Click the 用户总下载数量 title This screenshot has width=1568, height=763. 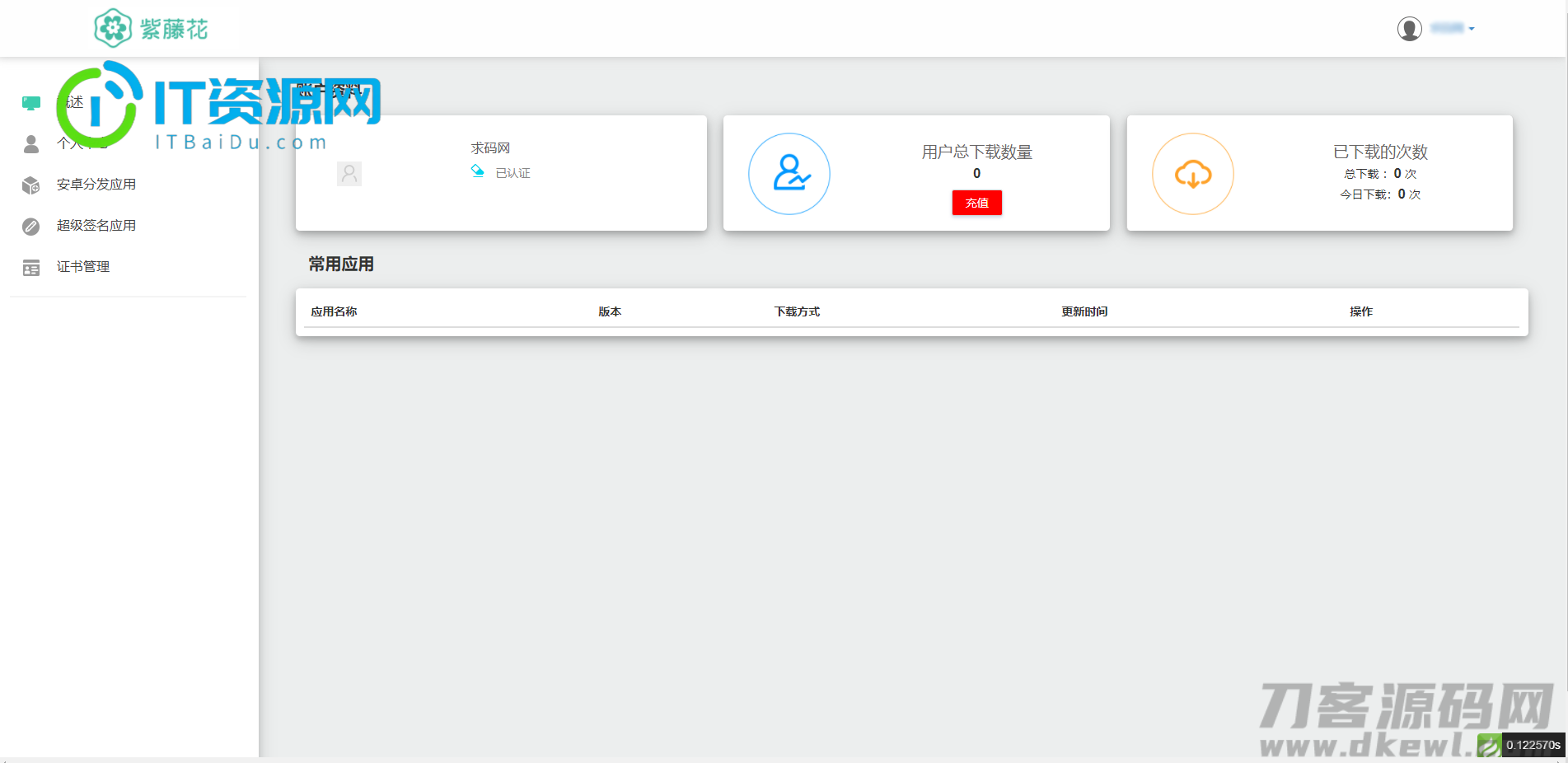click(x=977, y=152)
